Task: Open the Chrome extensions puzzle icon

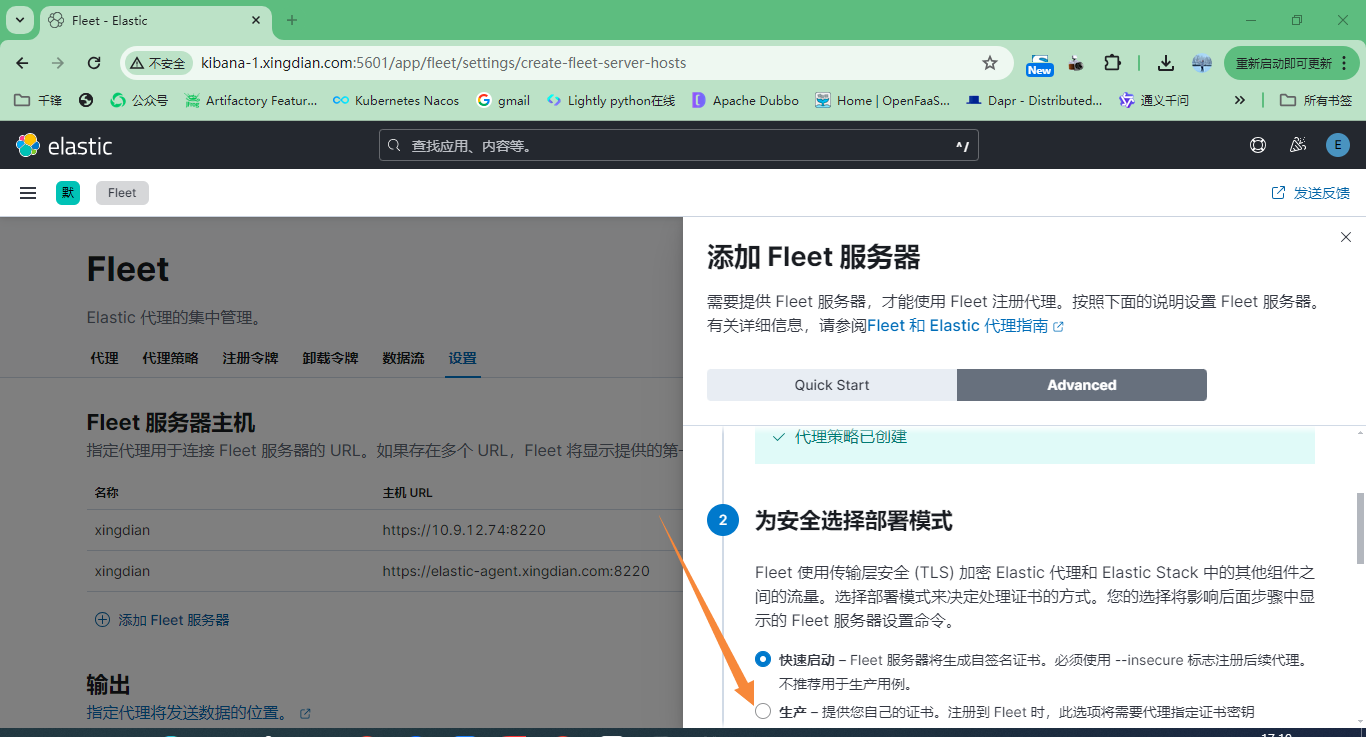Action: tap(1112, 63)
